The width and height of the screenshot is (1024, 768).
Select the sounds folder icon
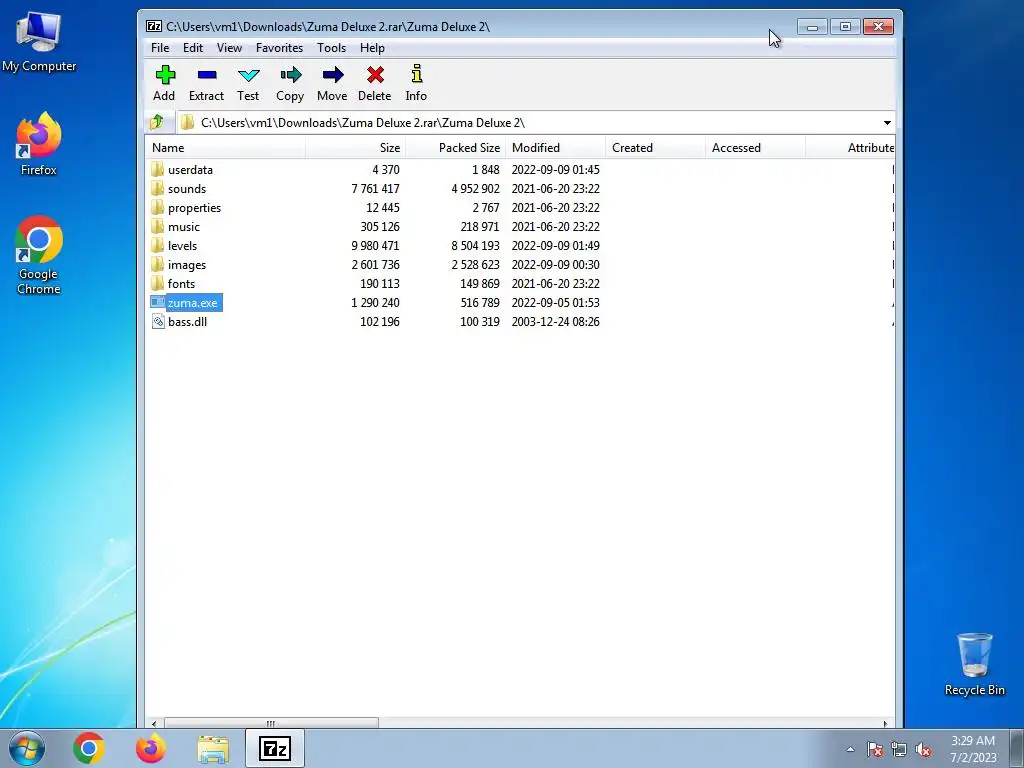(157, 188)
